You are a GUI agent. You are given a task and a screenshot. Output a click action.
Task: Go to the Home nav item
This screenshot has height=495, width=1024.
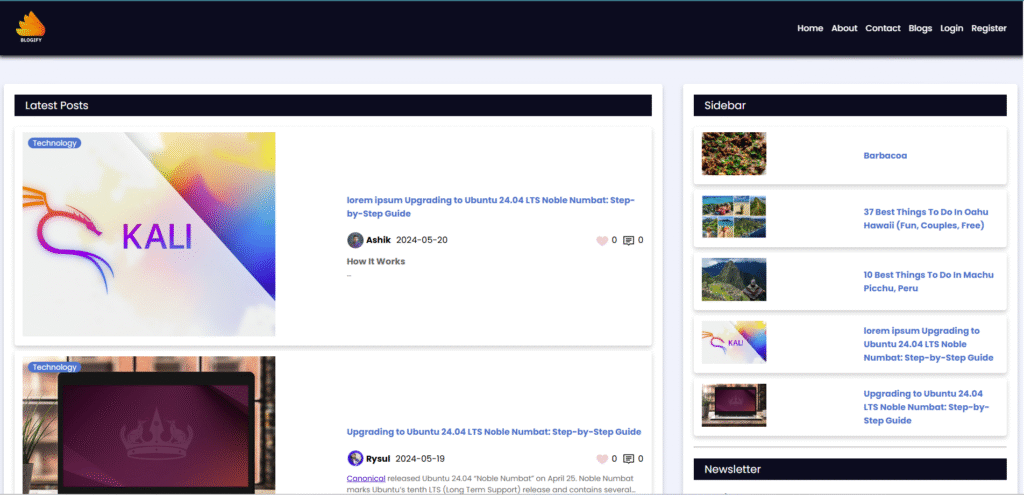coord(810,28)
